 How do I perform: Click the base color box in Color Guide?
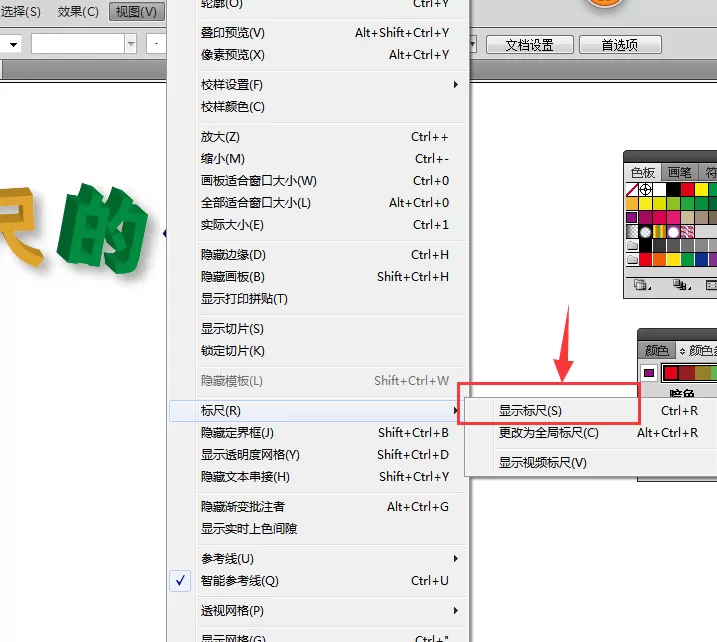648,373
